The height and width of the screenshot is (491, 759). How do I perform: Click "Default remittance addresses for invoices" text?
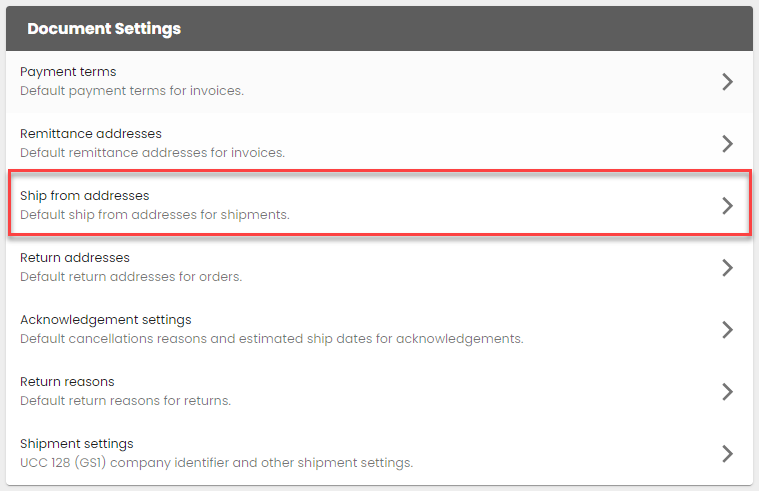(153, 153)
